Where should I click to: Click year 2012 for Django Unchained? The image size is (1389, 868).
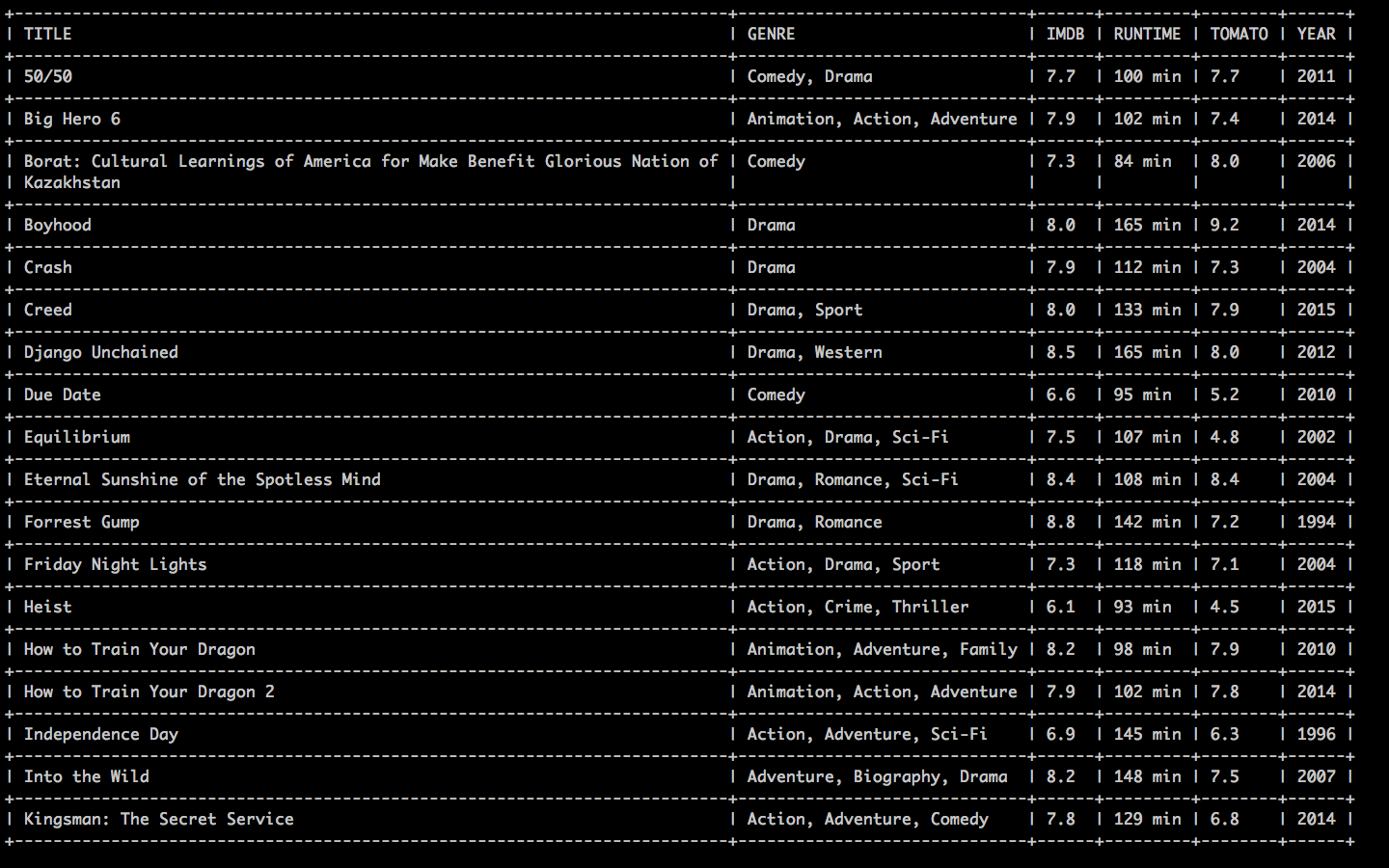pyautogui.click(x=1317, y=352)
